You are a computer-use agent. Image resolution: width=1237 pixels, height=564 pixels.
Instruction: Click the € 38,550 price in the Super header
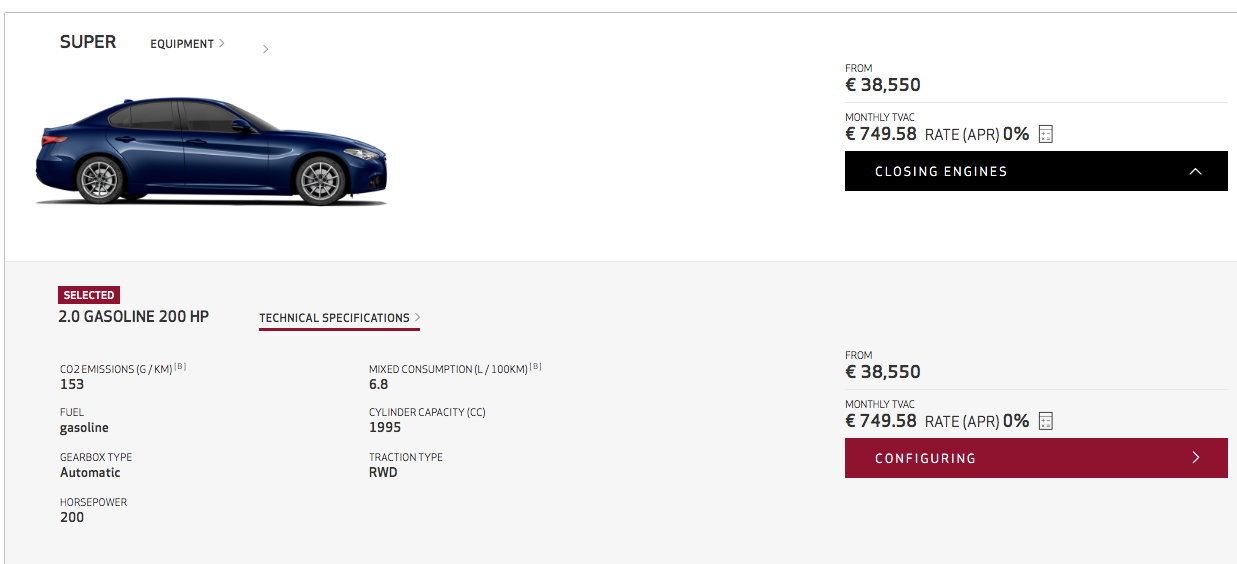click(883, 85)
